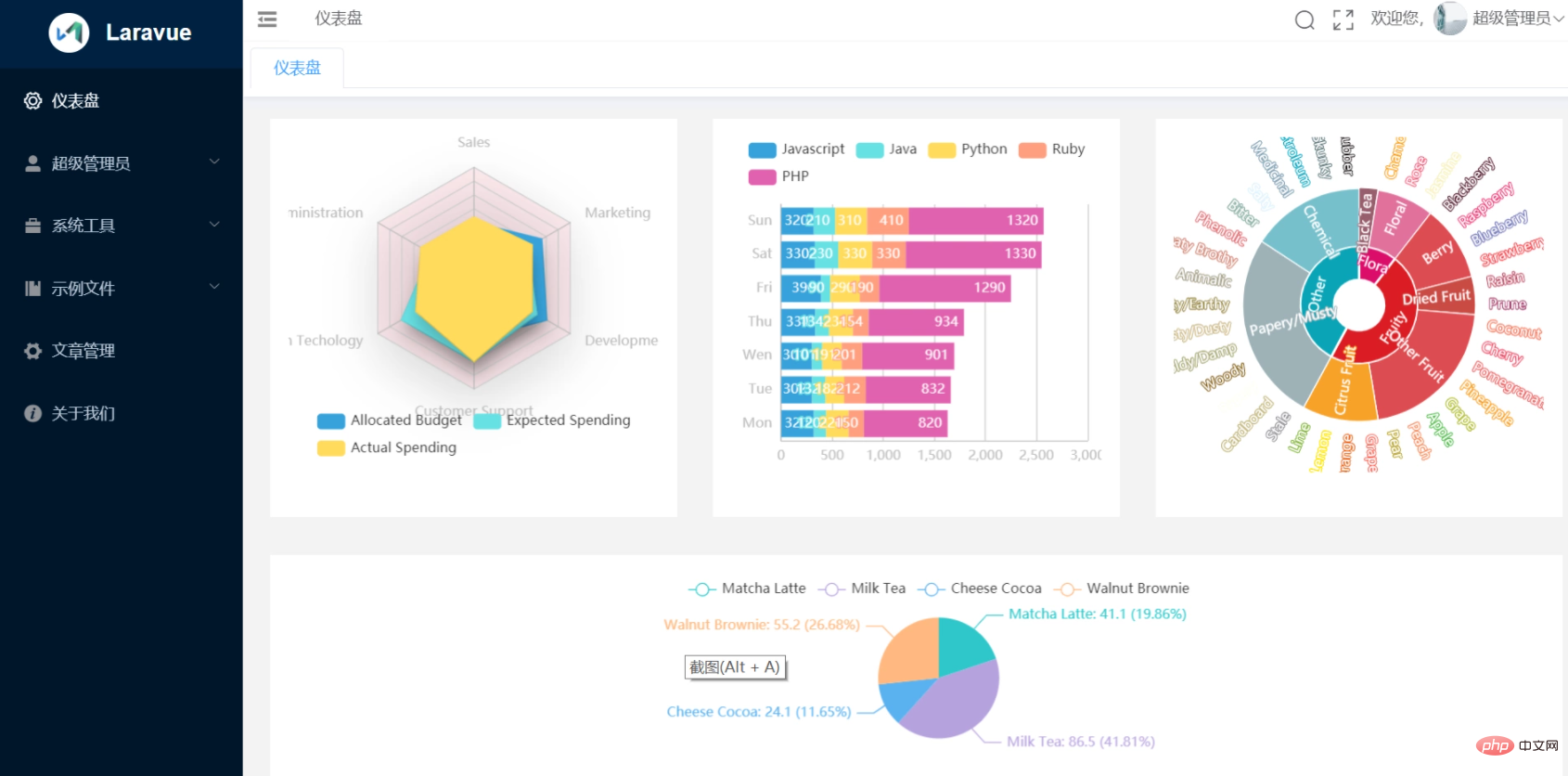Click the 关于我们 info icon
Image resolution: width=1568 pixels, height=776 pixels.
click(32, 413)
